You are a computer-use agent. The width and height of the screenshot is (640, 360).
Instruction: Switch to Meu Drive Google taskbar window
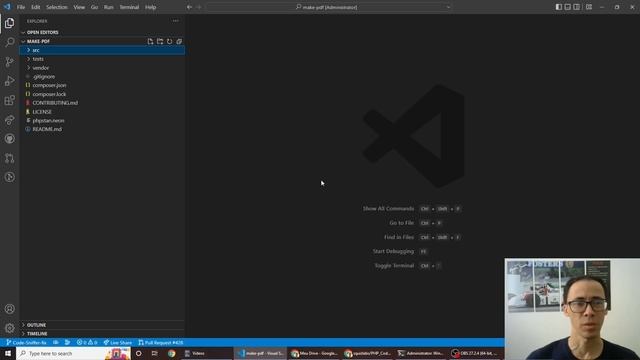coord(314,353)
